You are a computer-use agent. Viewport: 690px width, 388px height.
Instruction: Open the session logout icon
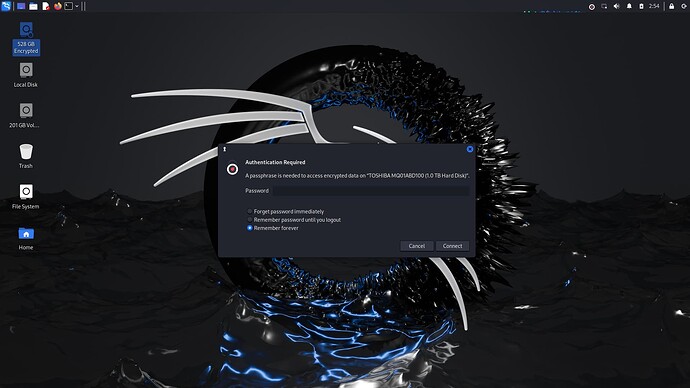pyautogui.click(x=684, y=6)
